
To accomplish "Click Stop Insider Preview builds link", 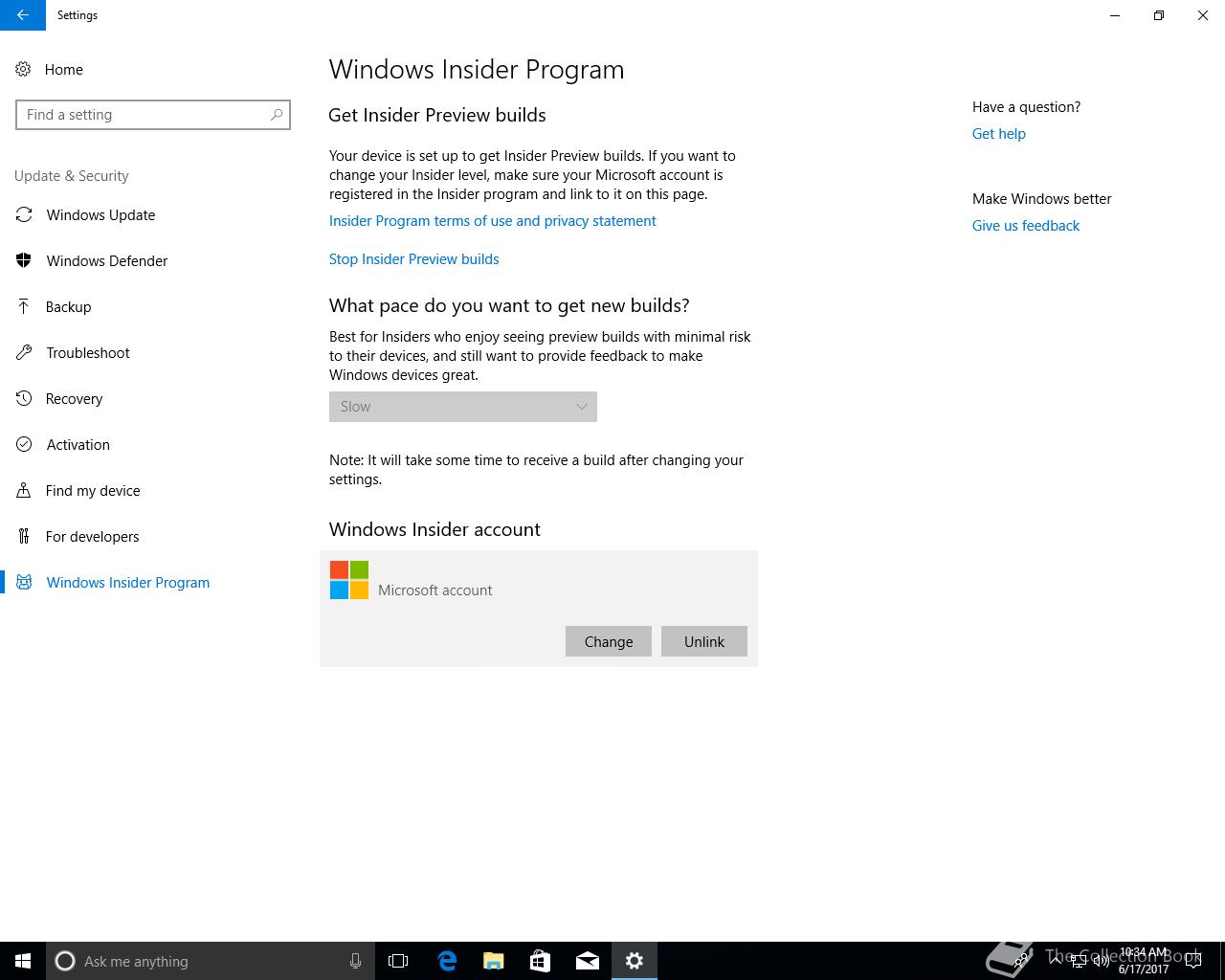I will click(x=414, y=259).
